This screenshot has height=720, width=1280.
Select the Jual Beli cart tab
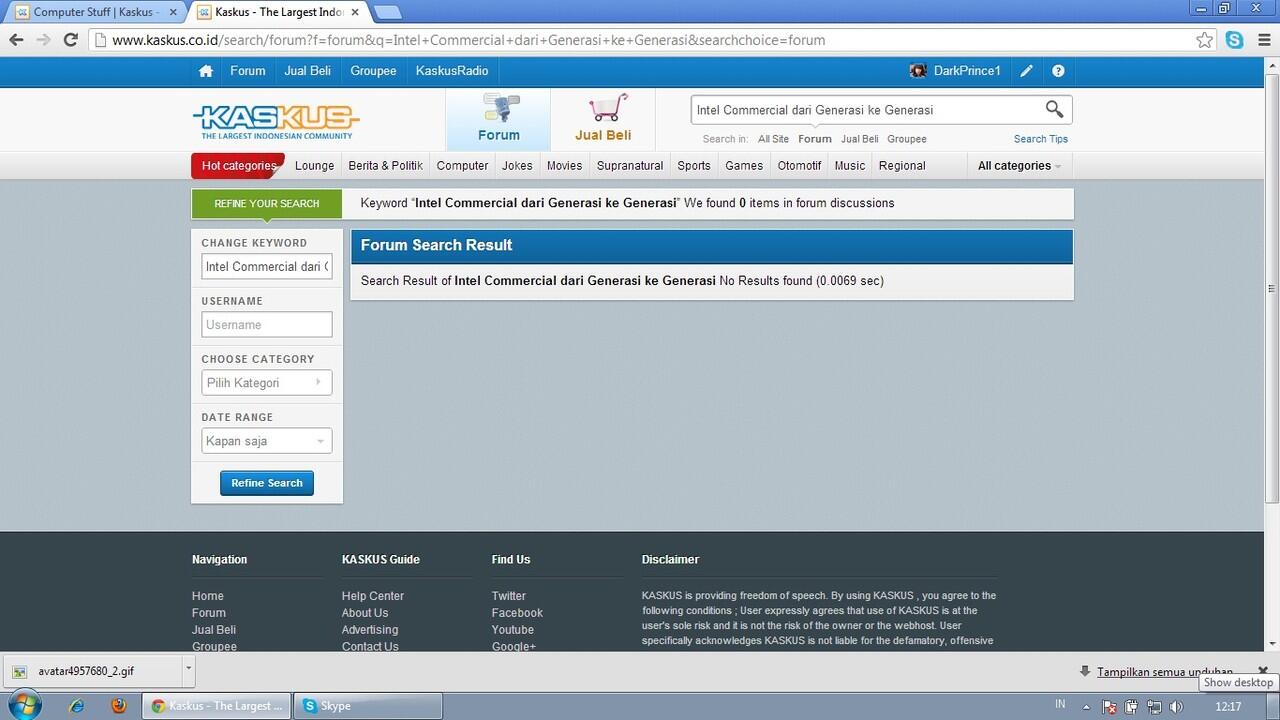603,119
